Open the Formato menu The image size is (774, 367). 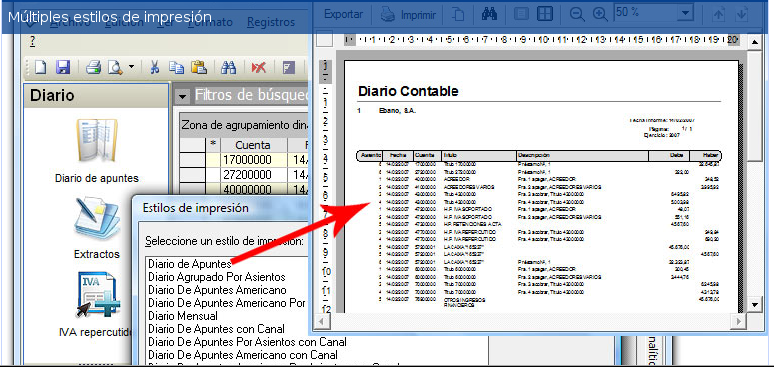click(210, 22)
